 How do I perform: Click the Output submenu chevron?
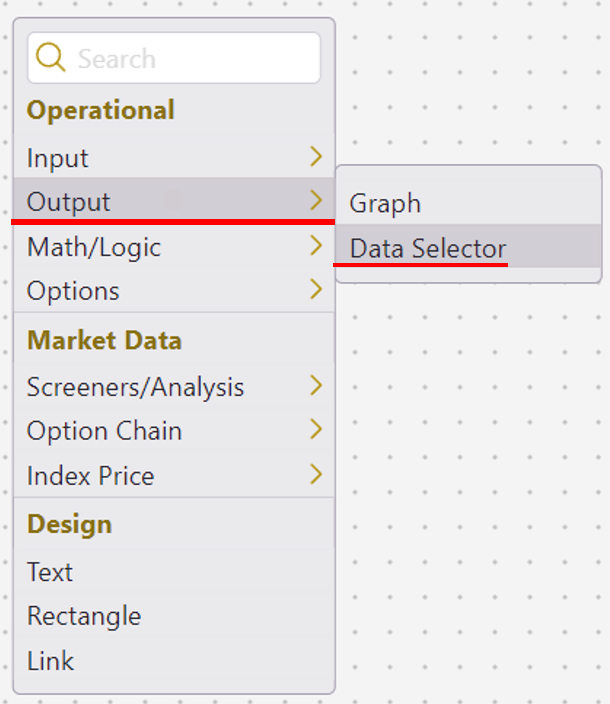(316, 200)
